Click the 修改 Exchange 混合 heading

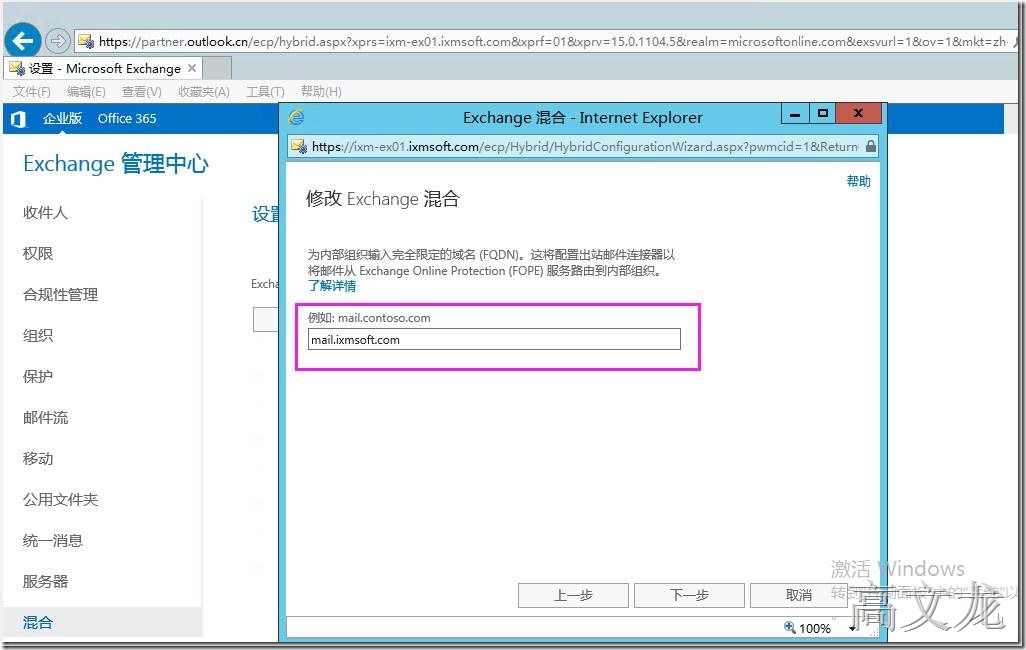pos(383,199)
